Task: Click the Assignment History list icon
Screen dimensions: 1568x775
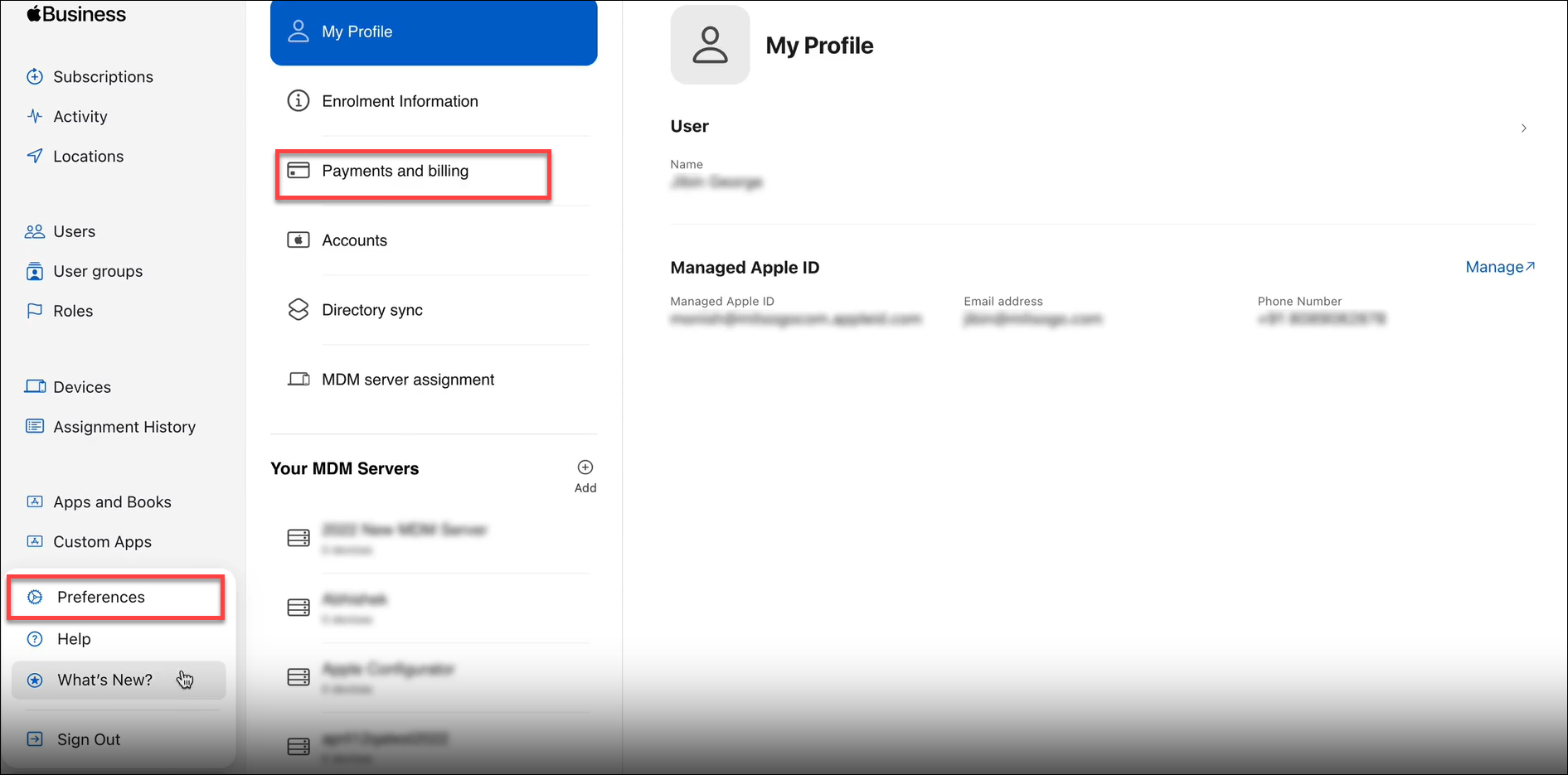Action: pos(35,426)
